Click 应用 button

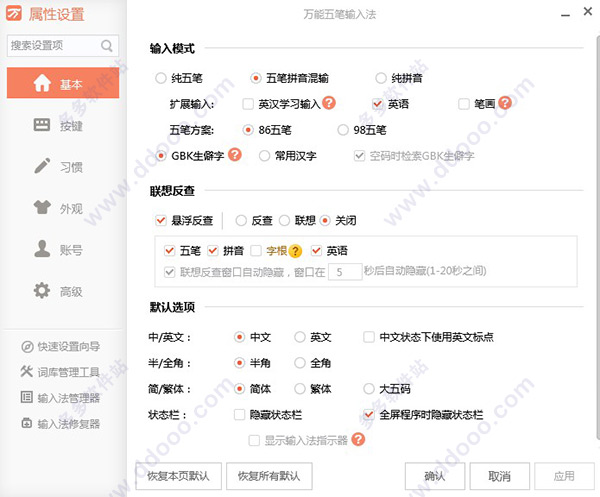pos(564,476)
